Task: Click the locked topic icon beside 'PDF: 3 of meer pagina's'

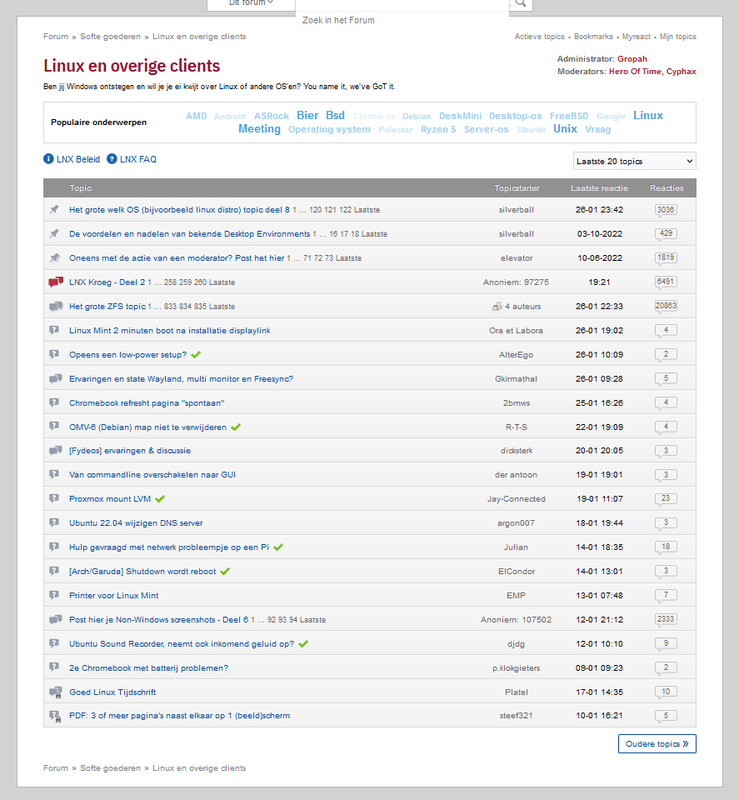Action: (55, 716)
